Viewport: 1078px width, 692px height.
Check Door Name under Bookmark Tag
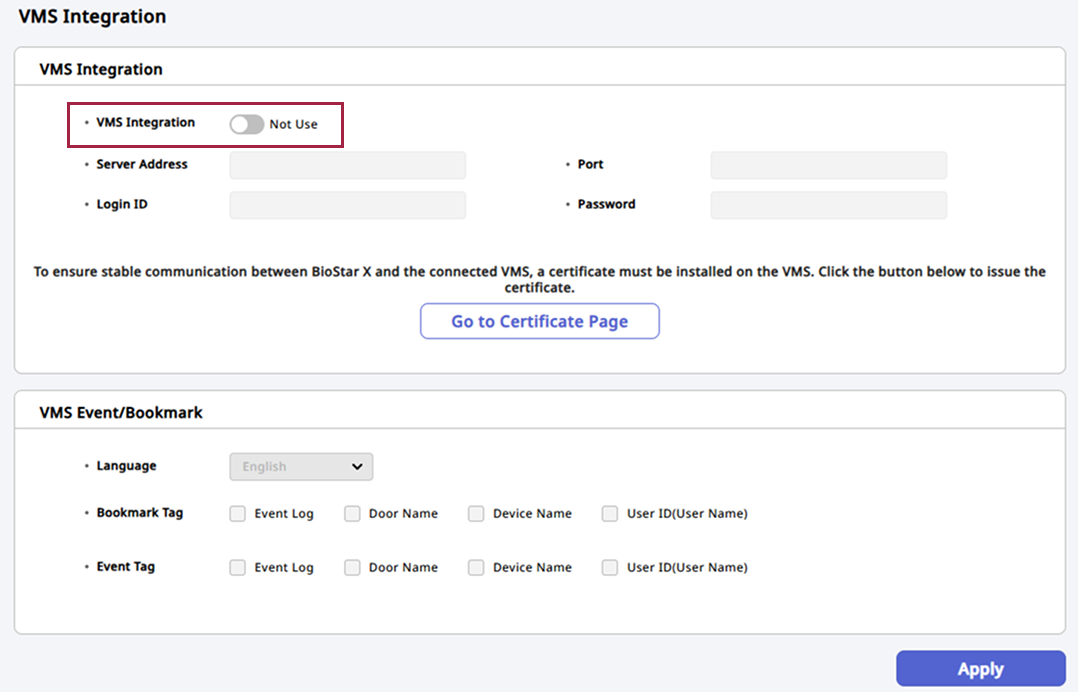[352, 514]
